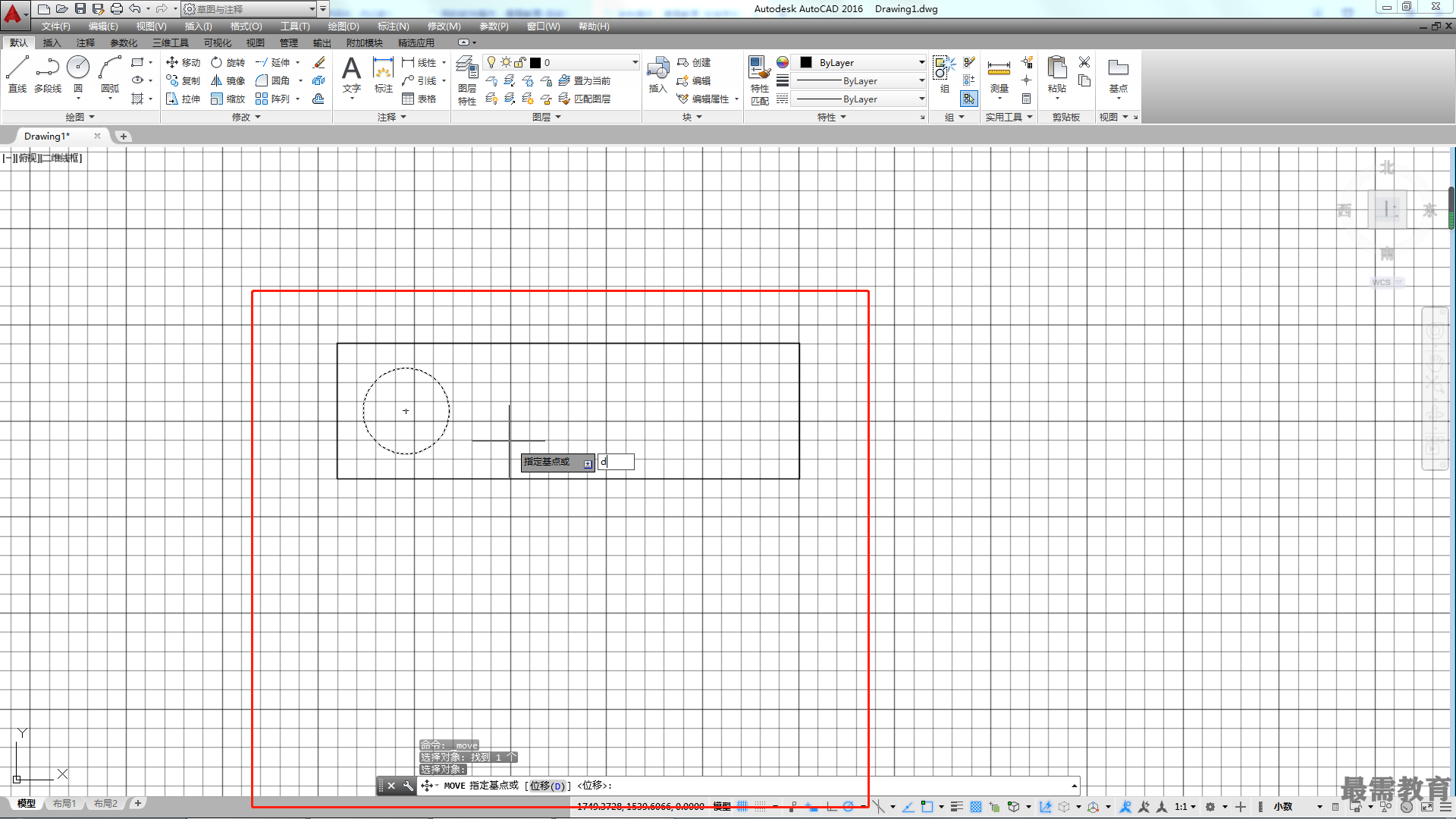
Task: Click the 拉伸 (Stretch) tool
Action: click(x=183, y=99)
